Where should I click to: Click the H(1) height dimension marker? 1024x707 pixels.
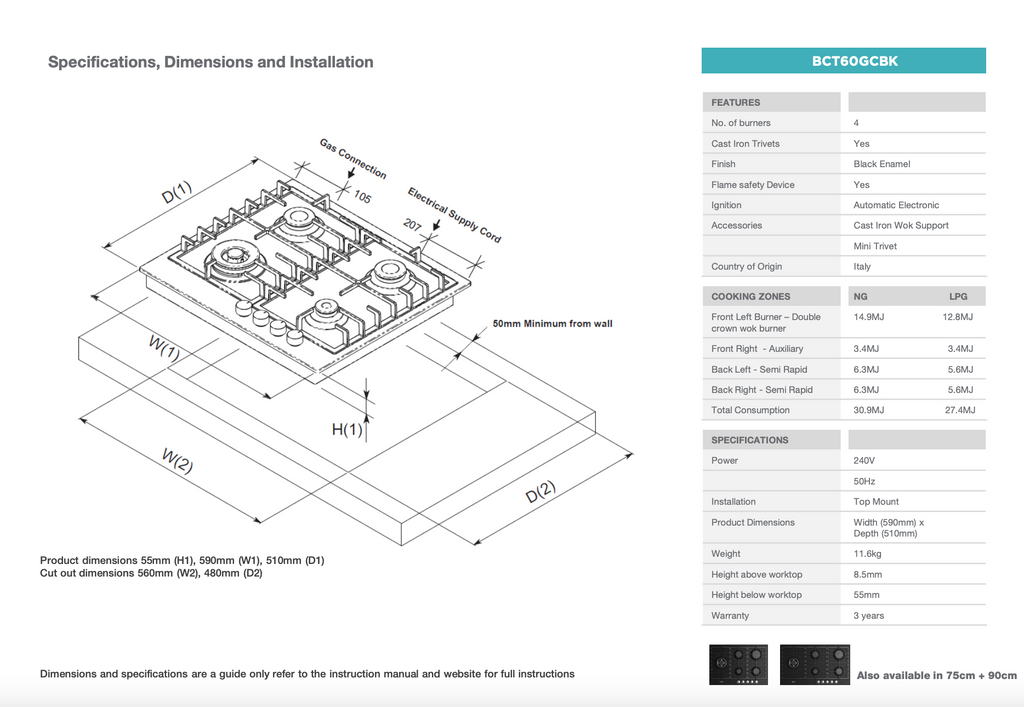347,430
